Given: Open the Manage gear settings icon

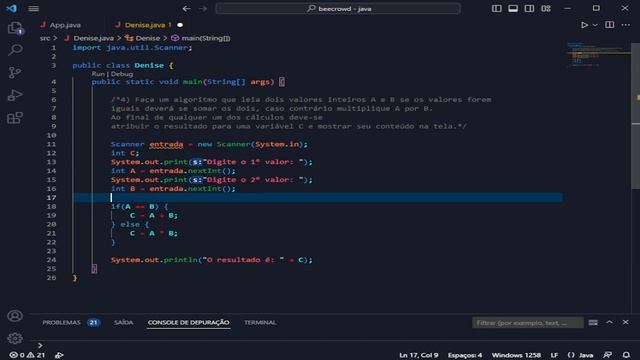Looking at the screenshot, I should (15, 338).
